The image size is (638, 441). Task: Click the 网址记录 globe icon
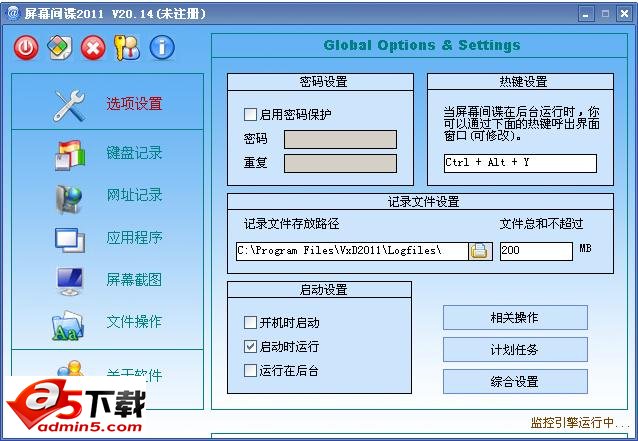69,199
